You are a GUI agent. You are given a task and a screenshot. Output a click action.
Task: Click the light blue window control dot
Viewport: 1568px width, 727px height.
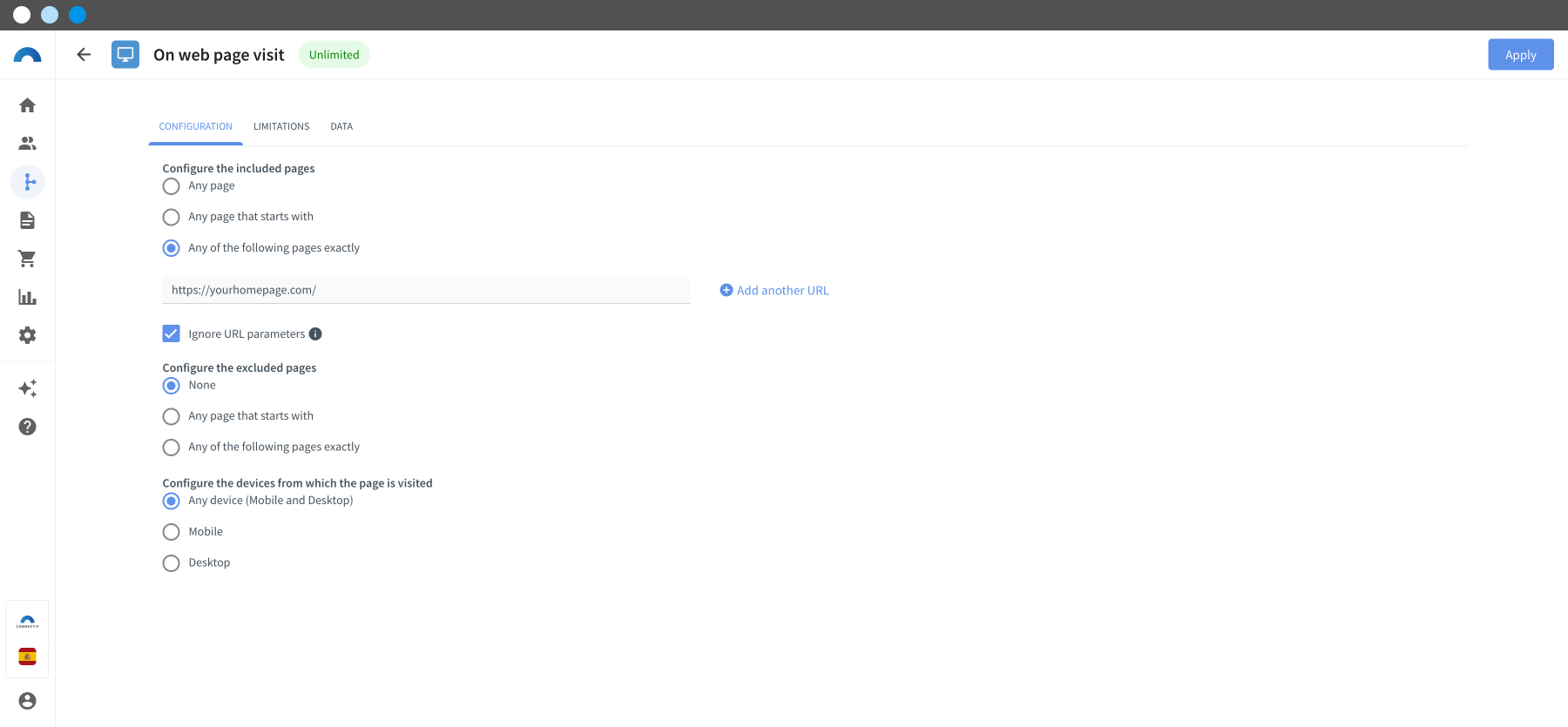click(50, 15)
